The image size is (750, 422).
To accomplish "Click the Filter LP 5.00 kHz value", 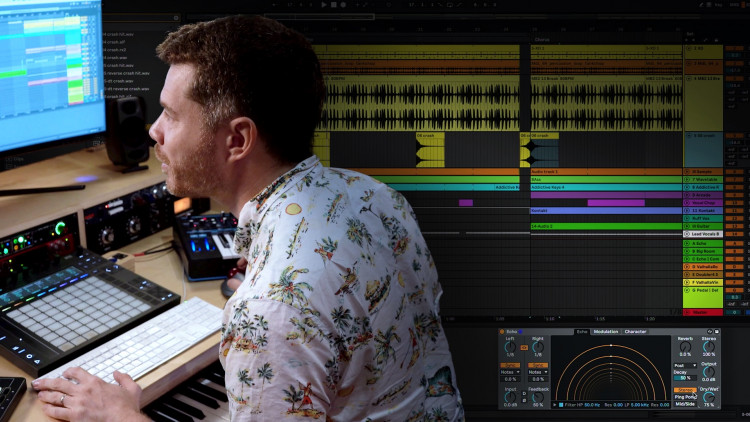I will coord(639,405).
